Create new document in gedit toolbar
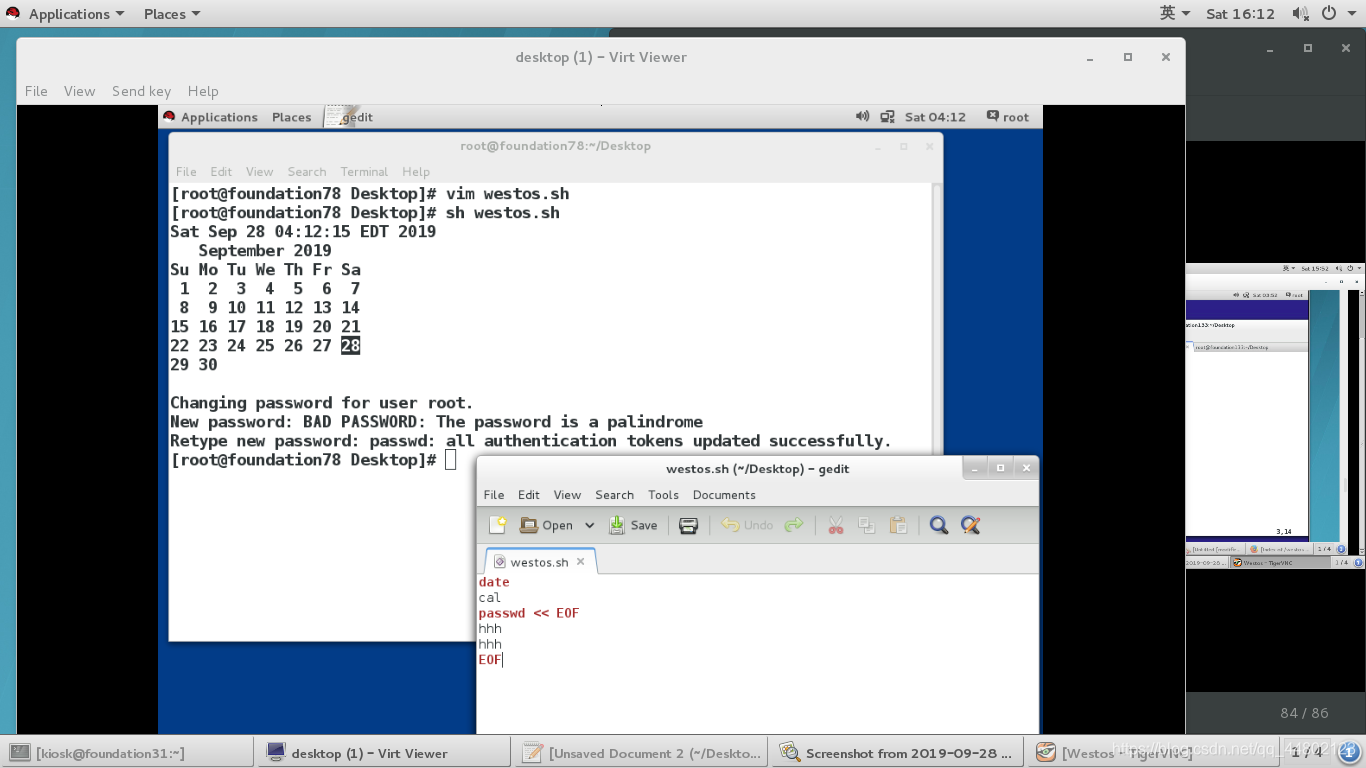The width and height of the screenshot is (1366, 768). pos(497,525)
